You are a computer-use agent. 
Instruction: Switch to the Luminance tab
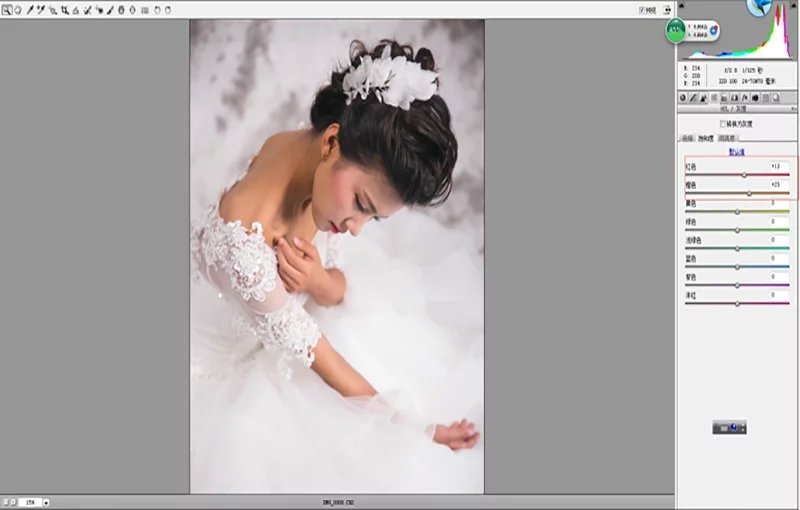point(727,138)
